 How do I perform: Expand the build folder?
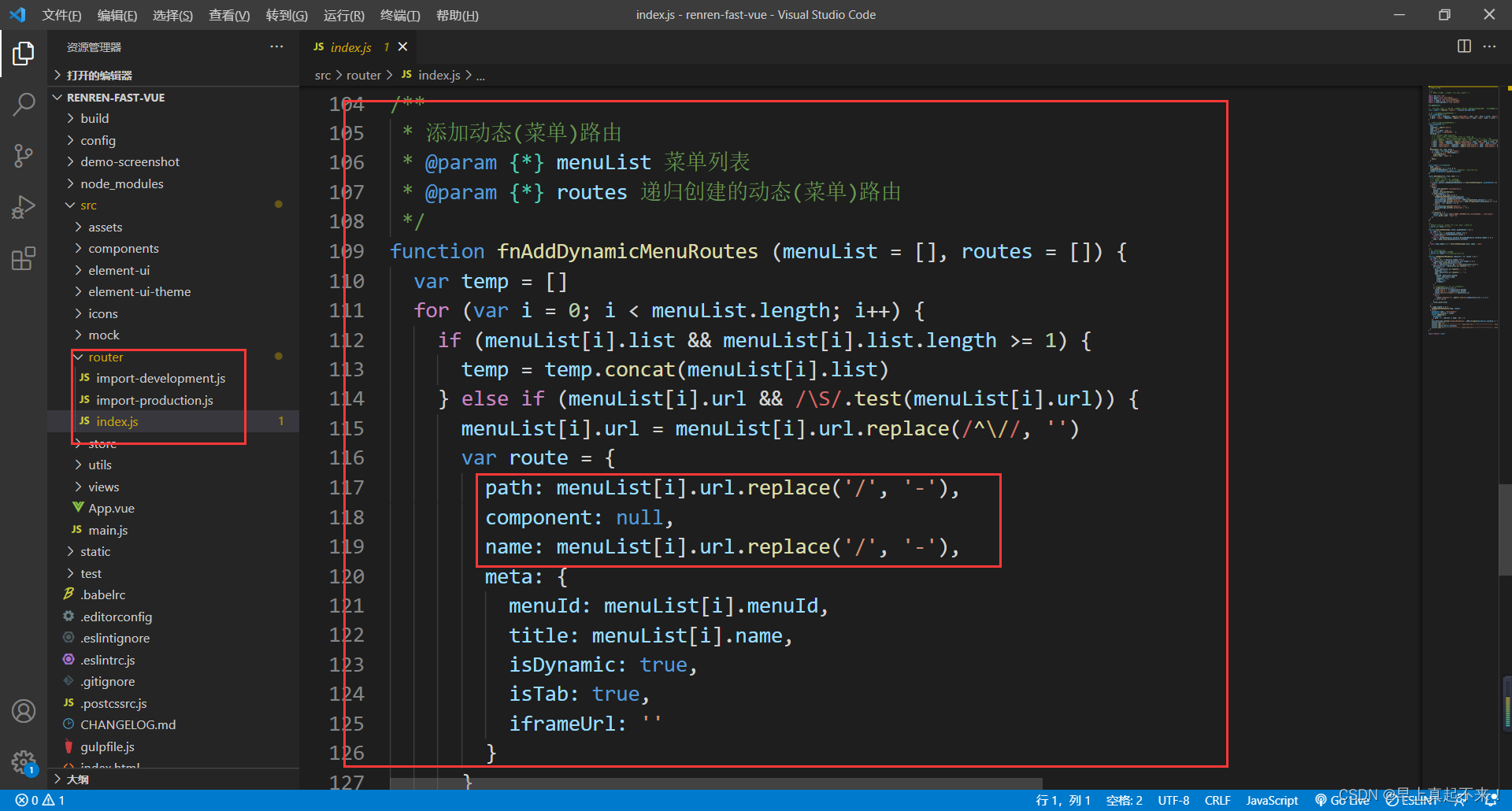tap(94, 118)
